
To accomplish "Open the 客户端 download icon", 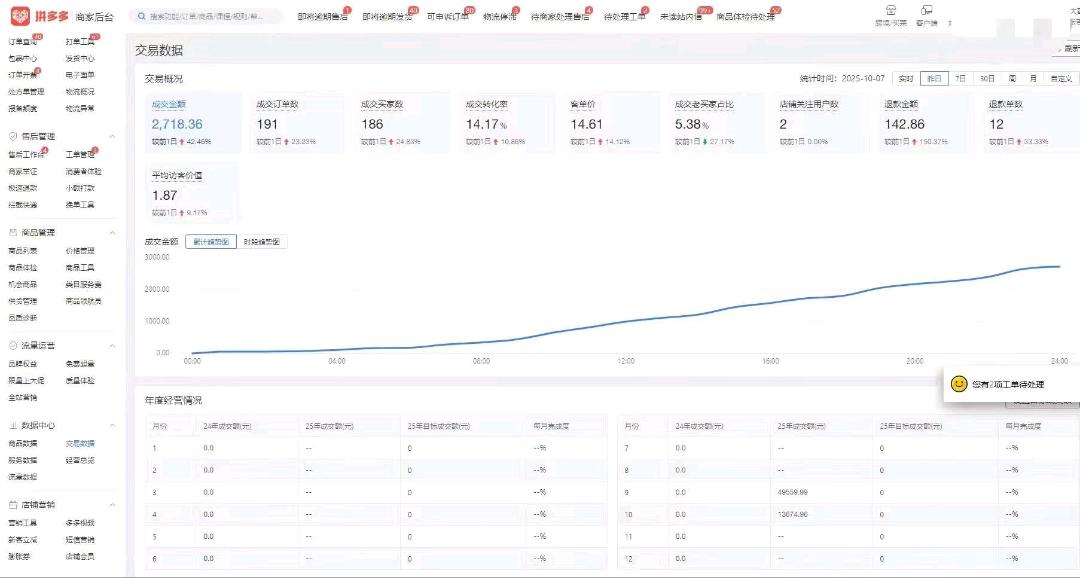I will click(928, 10).
